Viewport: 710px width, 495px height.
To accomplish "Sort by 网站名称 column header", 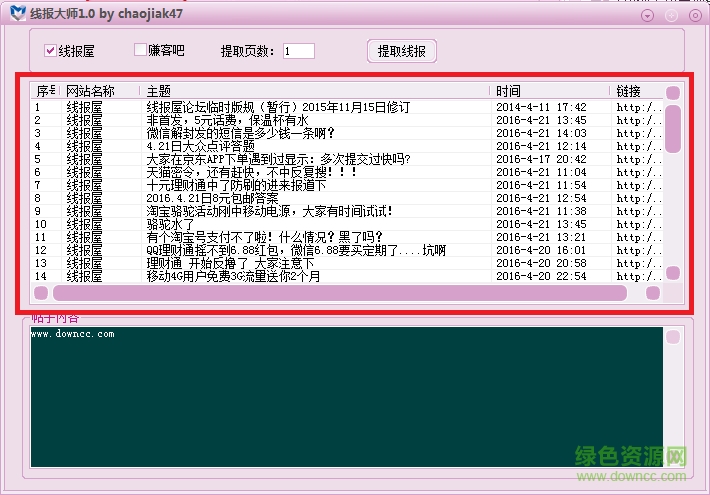I will (x=100, y=91).
